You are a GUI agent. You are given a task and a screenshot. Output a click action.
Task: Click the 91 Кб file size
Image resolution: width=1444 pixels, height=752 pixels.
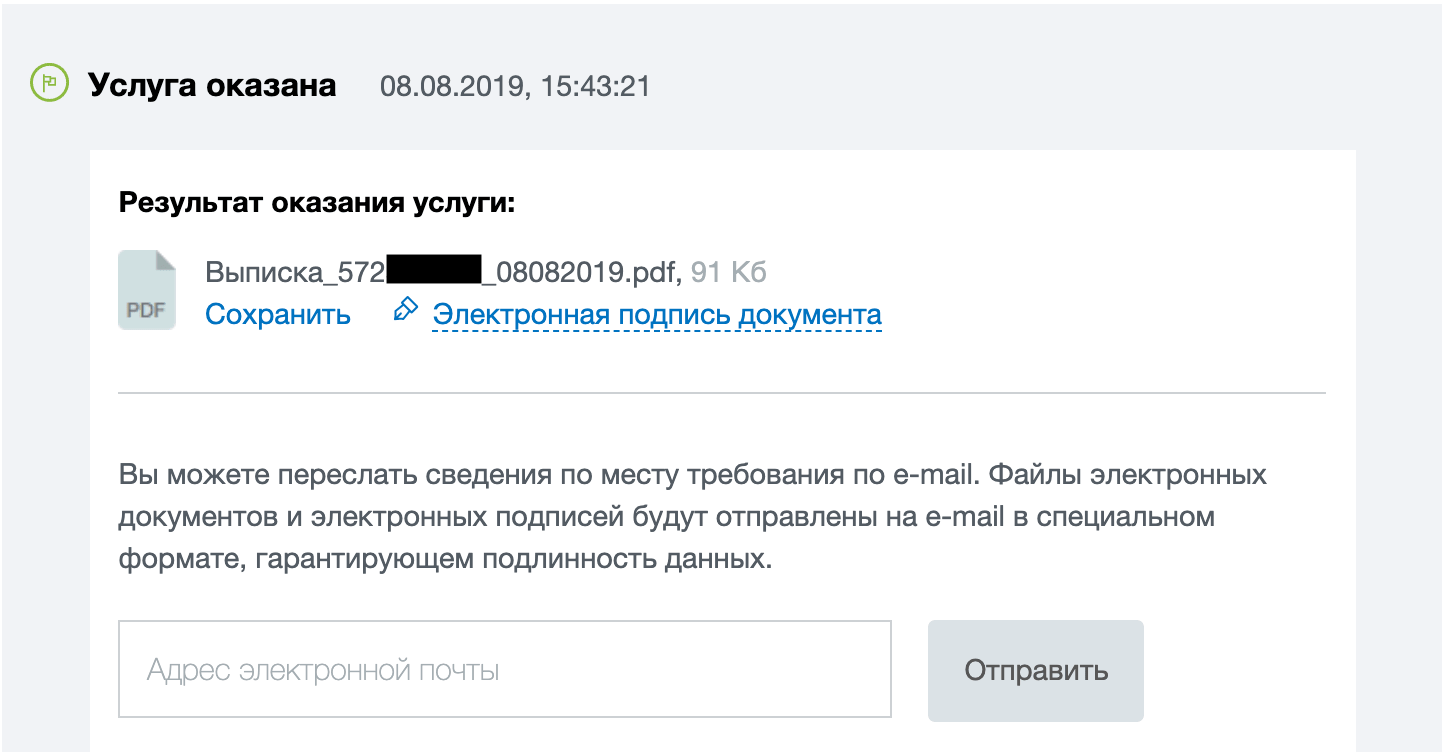[x=728, y=271]
